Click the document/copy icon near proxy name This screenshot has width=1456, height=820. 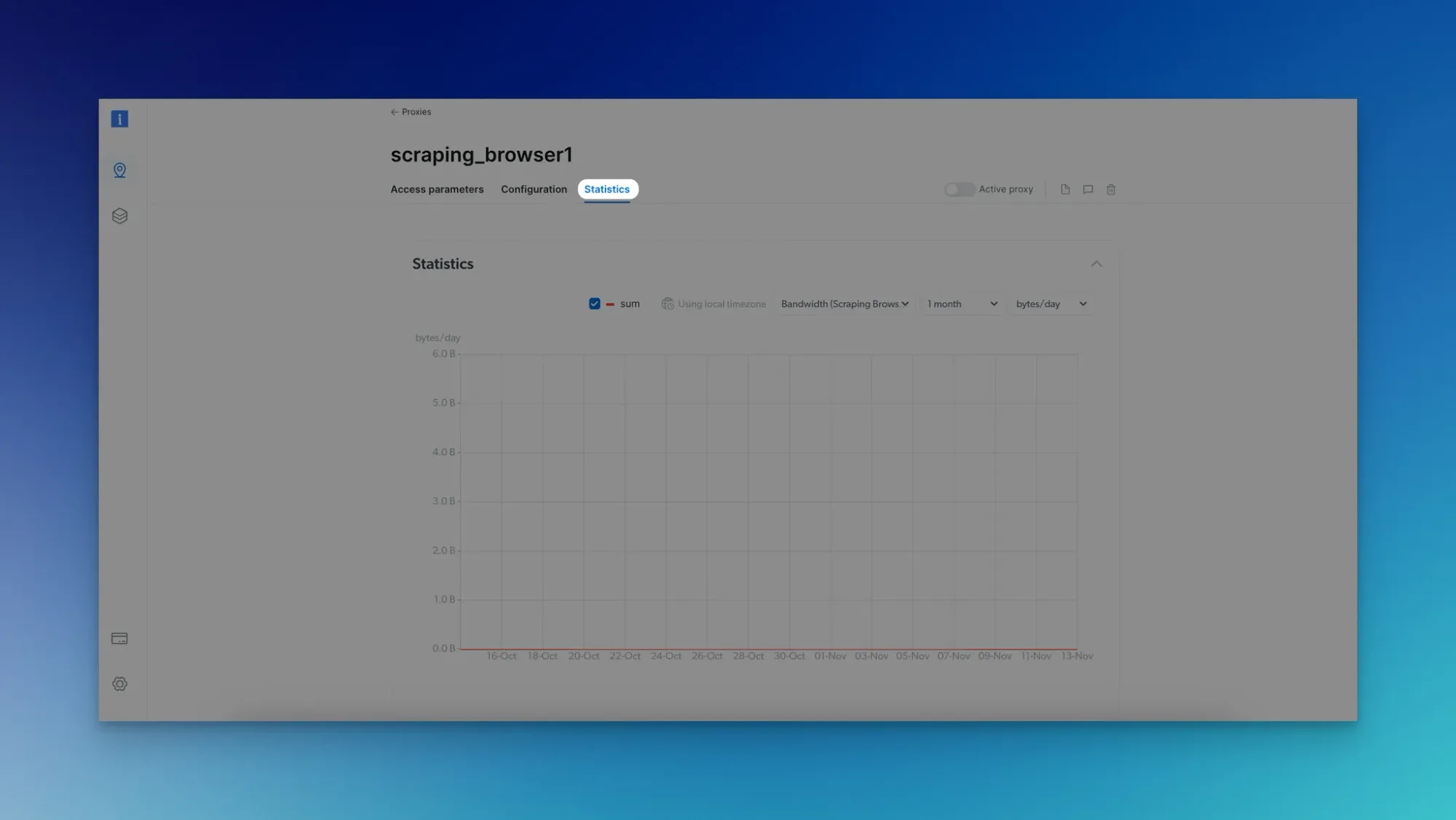1065,189
